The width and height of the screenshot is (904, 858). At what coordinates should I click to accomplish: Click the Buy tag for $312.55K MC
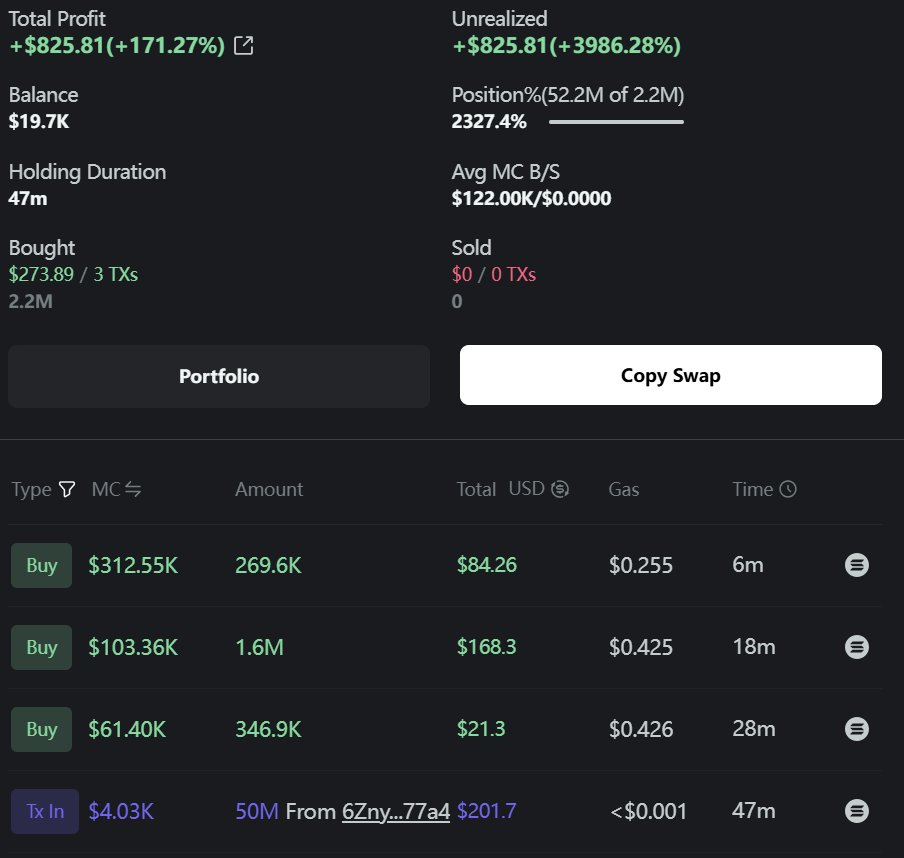coord(42,565)
